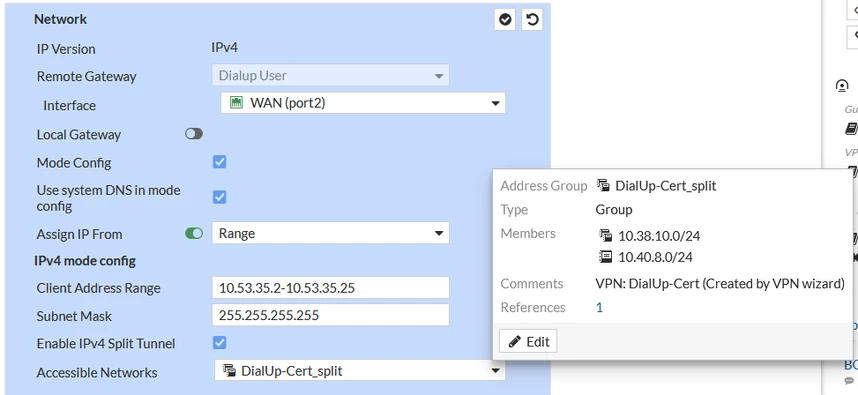Click the Subnet Mask field
The height and width of the screenshot is (395, 858).
(331, 316)
